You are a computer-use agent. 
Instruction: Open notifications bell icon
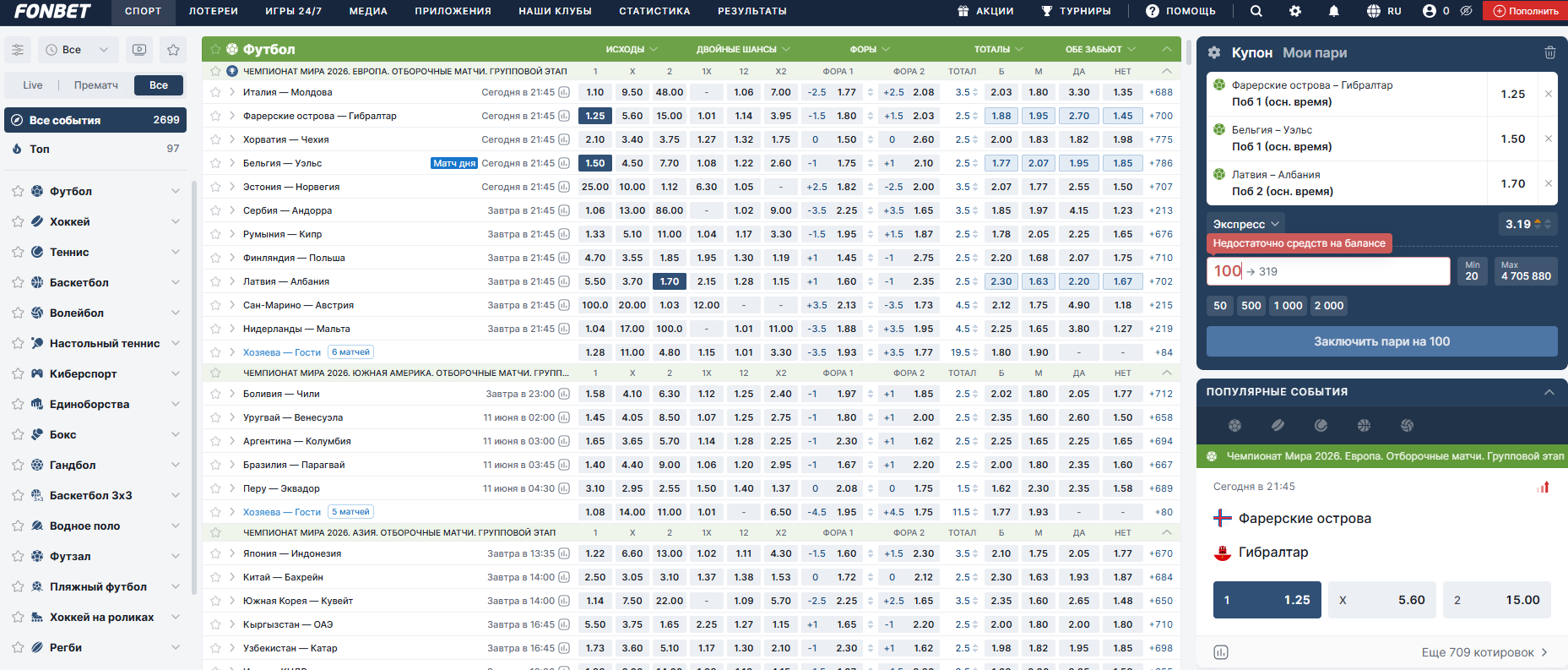coord(1333,11)
